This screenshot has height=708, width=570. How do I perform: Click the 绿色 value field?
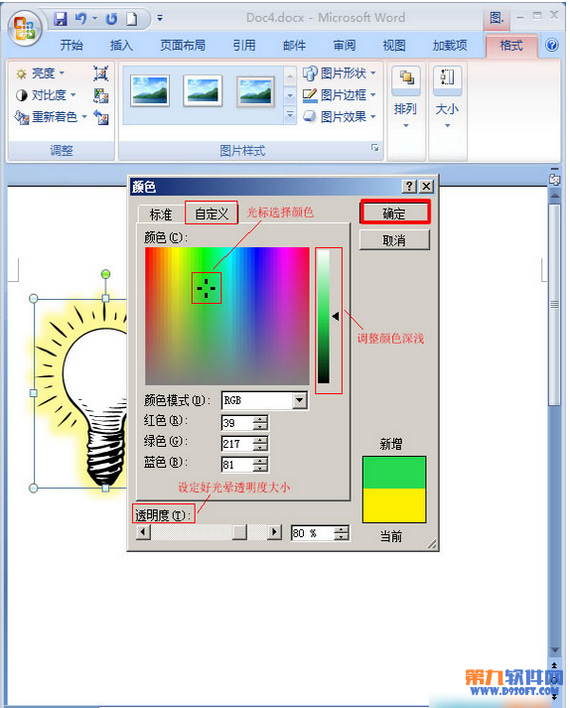click(238, 444)
